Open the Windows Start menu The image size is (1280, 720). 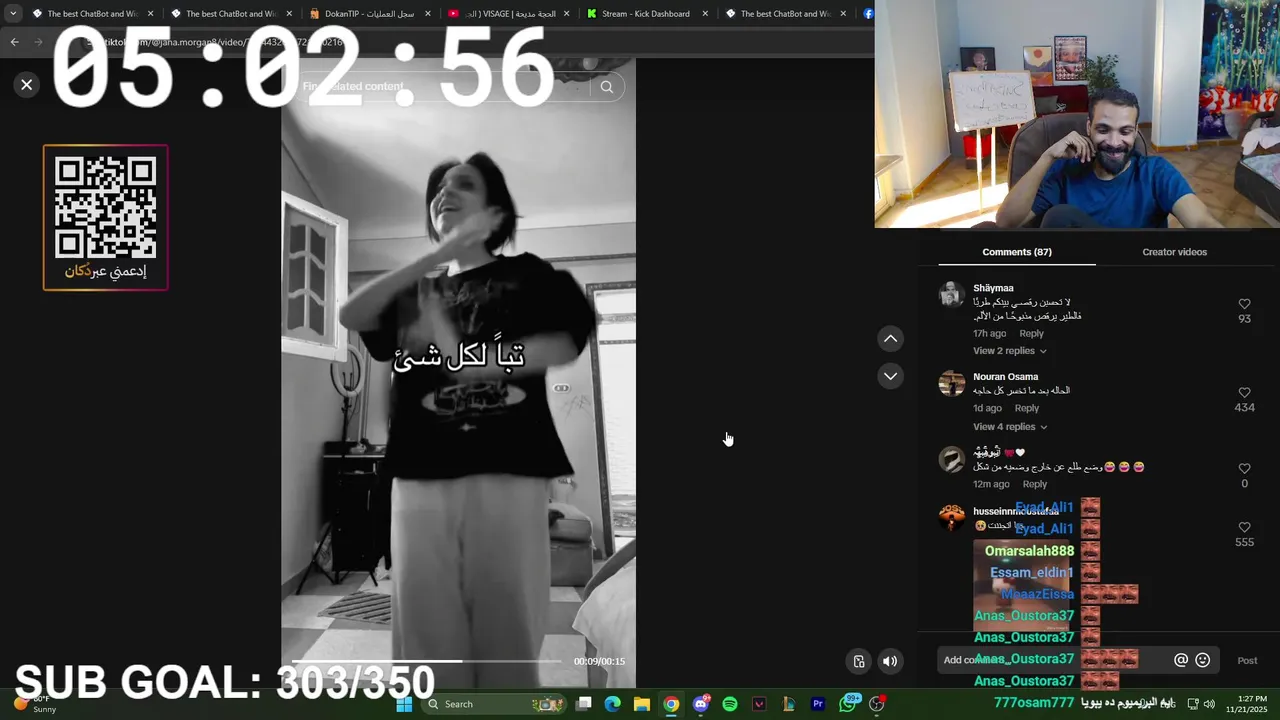(404, 704)
